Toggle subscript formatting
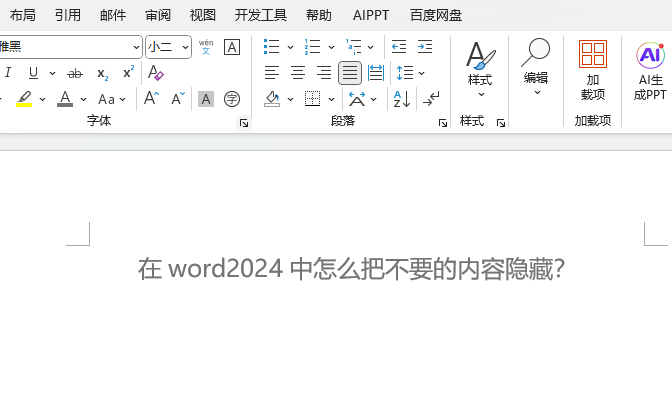 102,74
